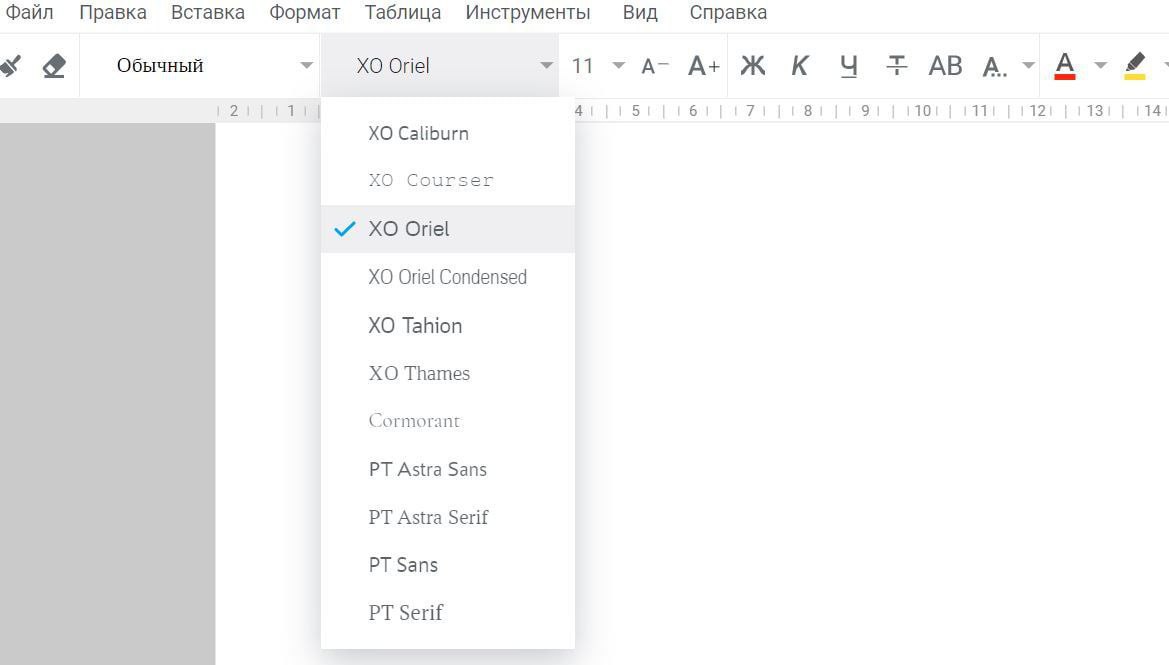Viewport: 1169px width, 665px height.
Task: Increase font size with A+ icon
Action: click(704, 66)
